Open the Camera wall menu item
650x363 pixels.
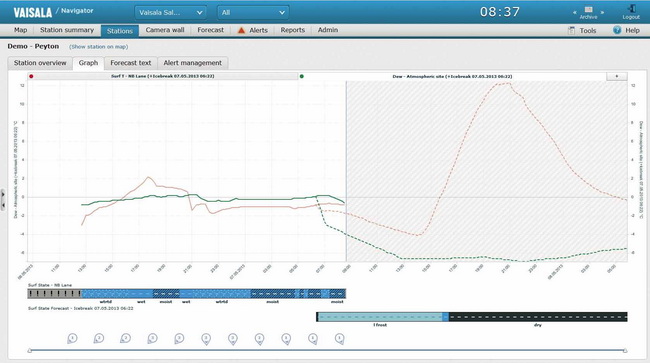[x=165, y=30]
